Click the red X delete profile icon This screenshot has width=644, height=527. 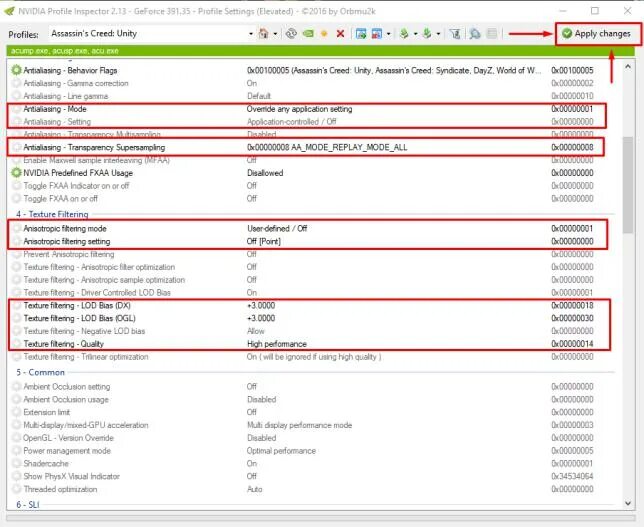(340, 34)
